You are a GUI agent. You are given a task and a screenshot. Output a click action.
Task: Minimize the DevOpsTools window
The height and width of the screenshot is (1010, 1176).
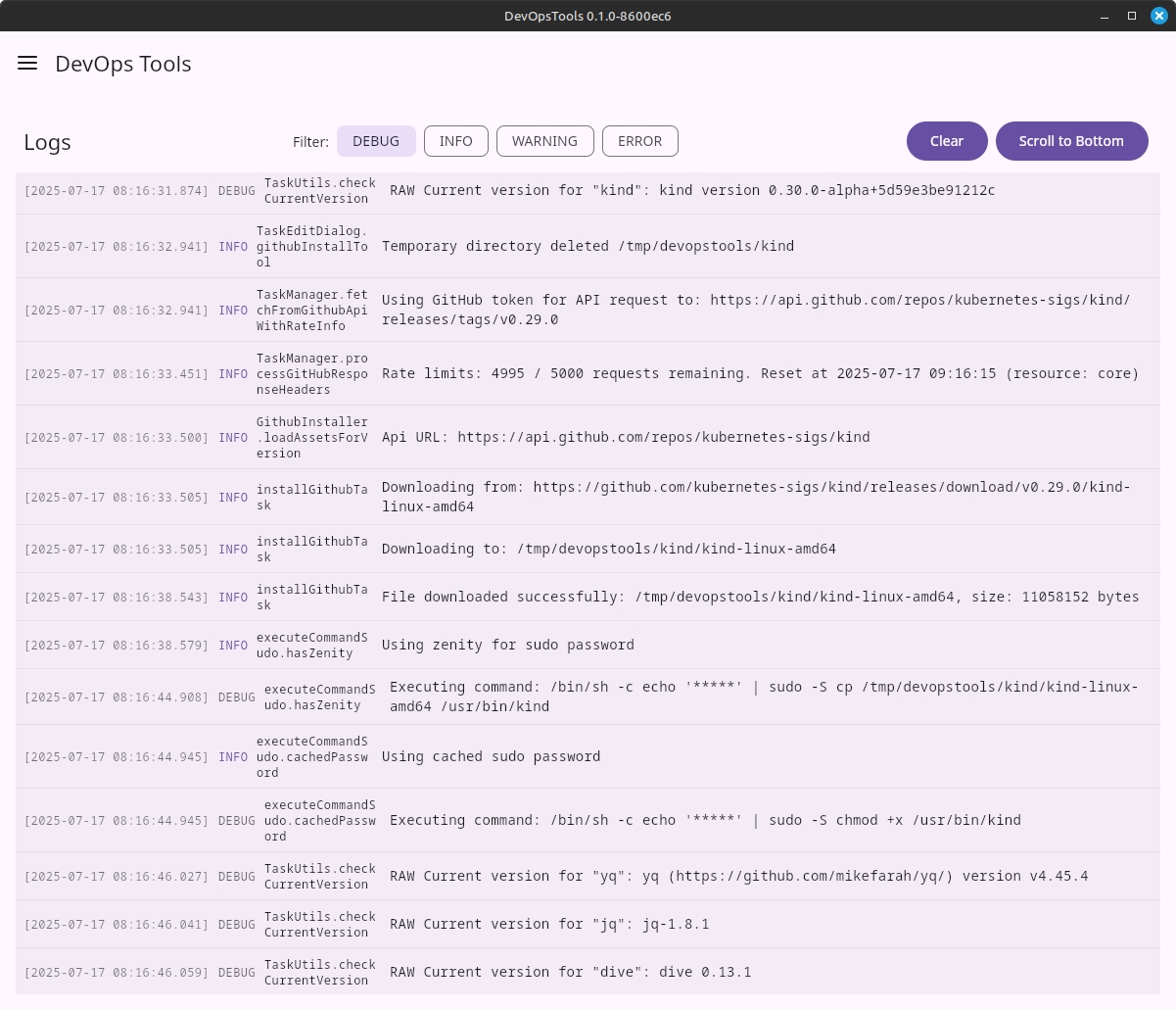click(x=1106, y=16)
